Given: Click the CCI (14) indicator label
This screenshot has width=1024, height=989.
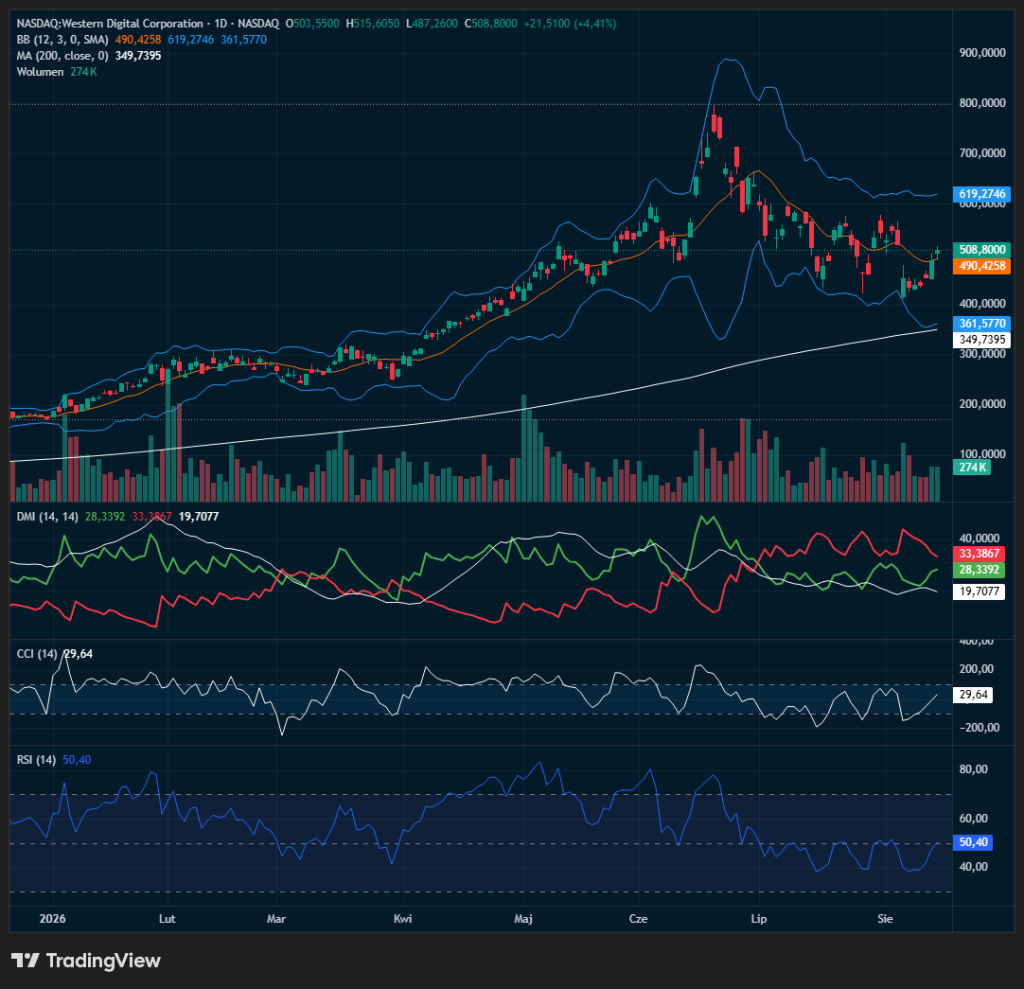Looking at the screenshot, I should 37,654.
